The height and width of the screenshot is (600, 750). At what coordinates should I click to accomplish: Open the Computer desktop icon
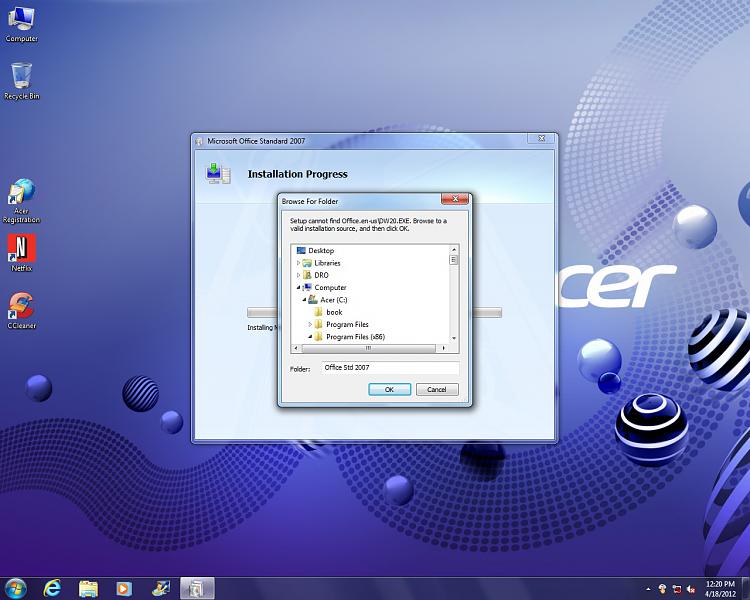click(22, 25)
